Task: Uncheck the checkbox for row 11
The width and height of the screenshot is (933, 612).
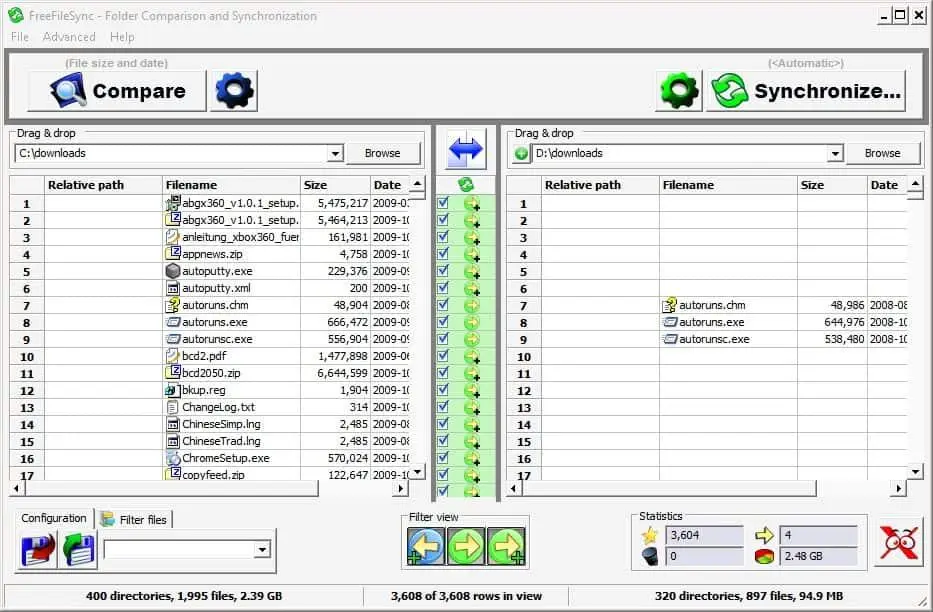Action: click(x=443, y=372)
